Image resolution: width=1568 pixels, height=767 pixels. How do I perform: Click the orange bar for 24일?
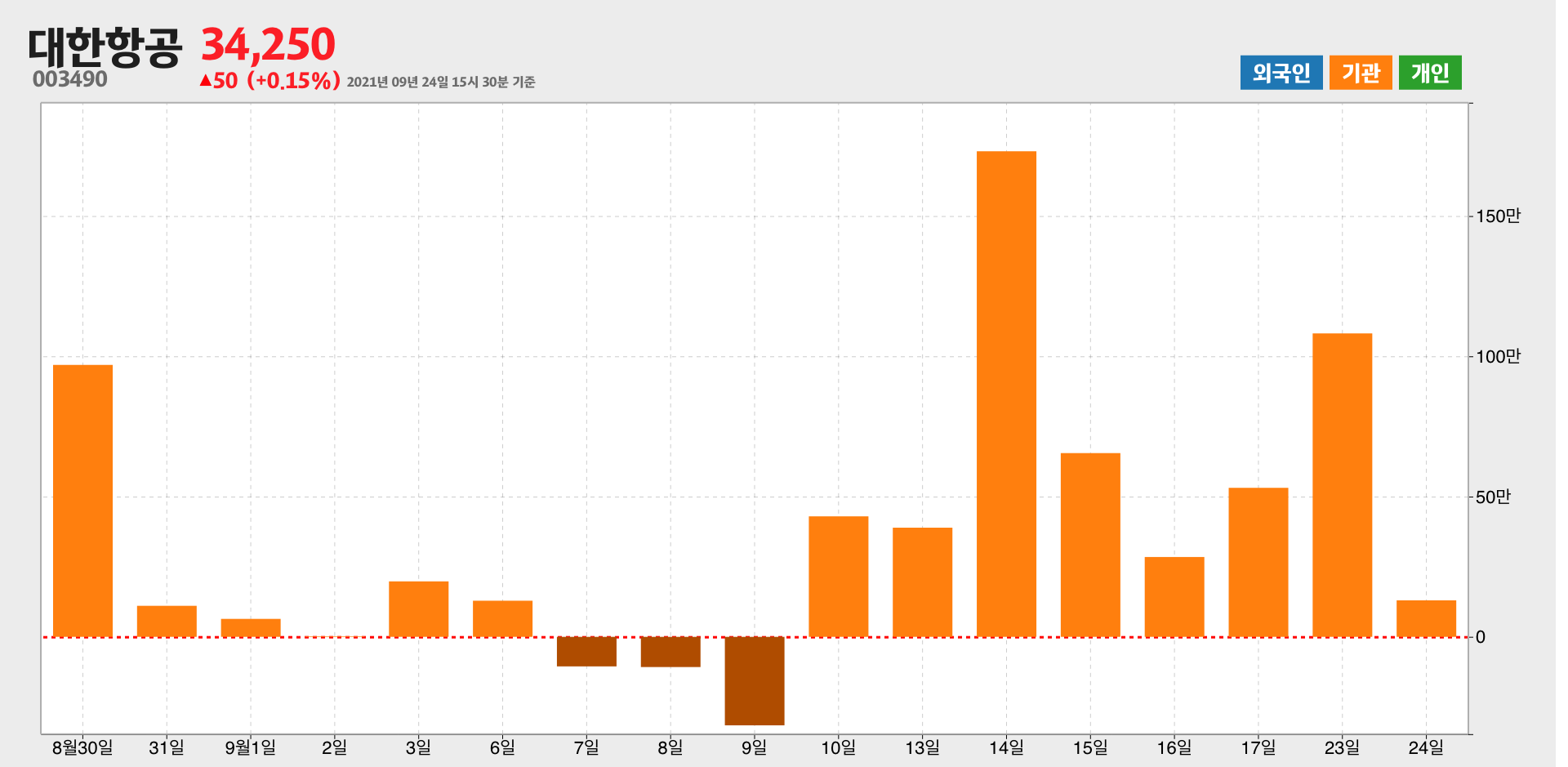(1427, 619)
